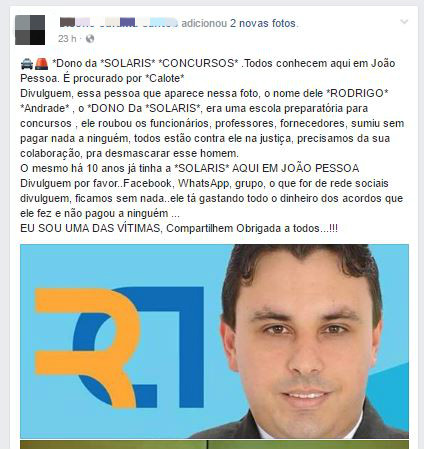This screenshot has height=449, width=424.
Task: Open the poster's pixelated profile avatar
Action: point(30,30)
